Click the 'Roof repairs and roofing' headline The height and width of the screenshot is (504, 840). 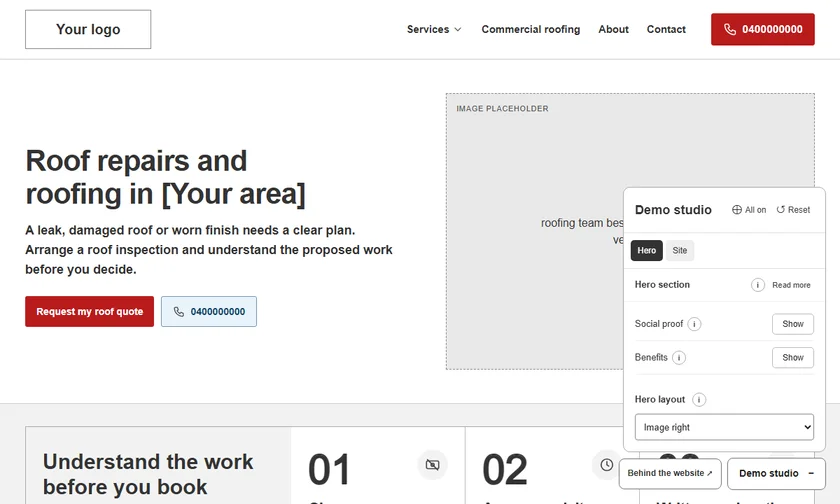pos(166,177)
